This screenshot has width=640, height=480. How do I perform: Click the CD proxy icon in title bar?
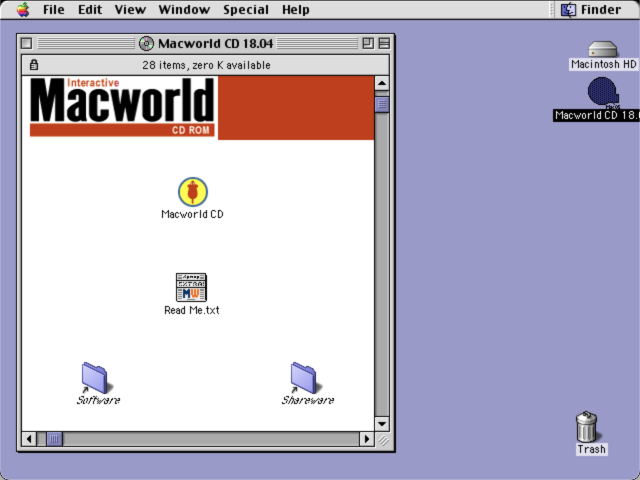click(x=146, y=43)
